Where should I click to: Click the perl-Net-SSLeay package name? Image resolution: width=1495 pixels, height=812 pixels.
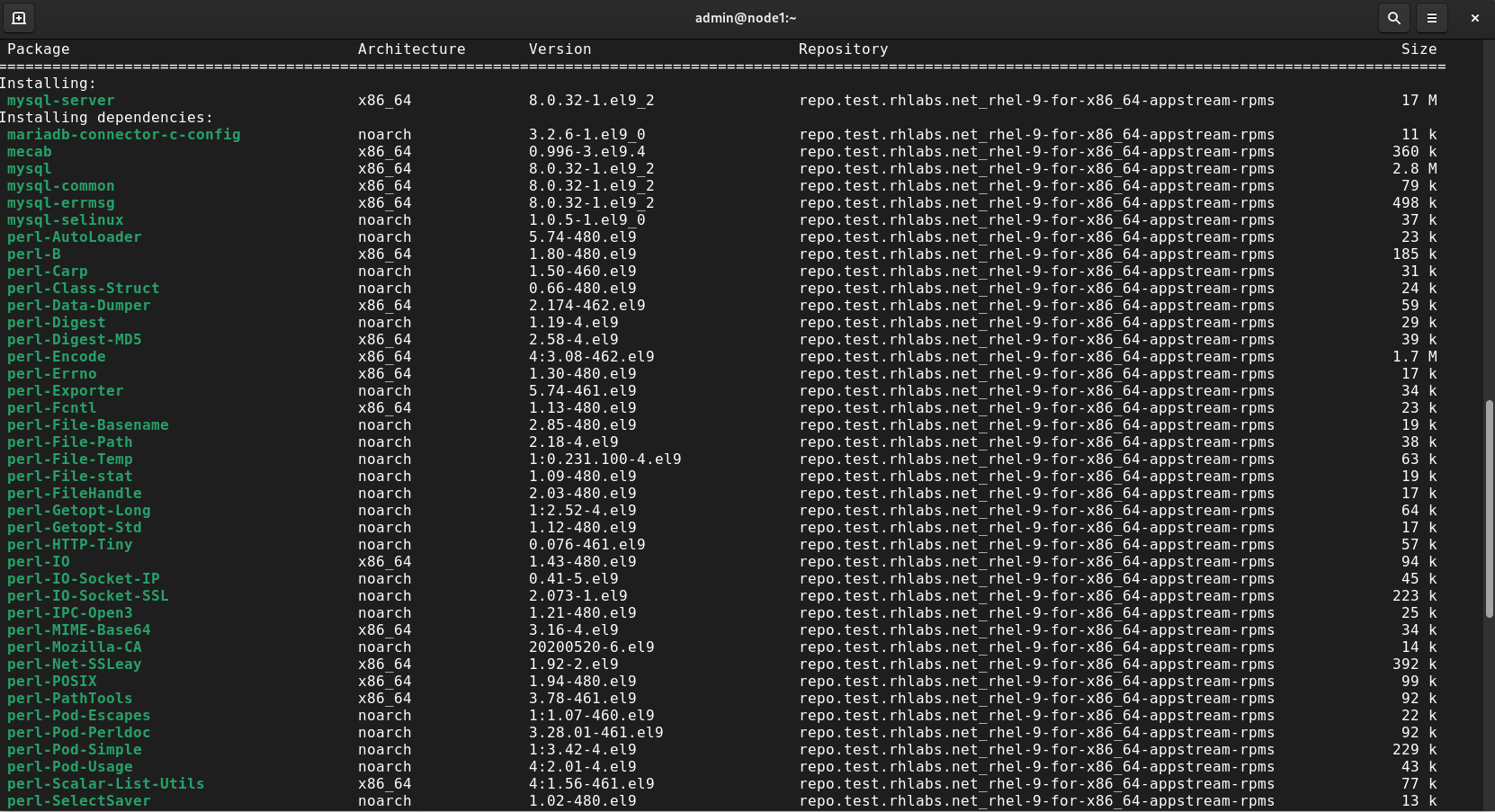[75, 665]
